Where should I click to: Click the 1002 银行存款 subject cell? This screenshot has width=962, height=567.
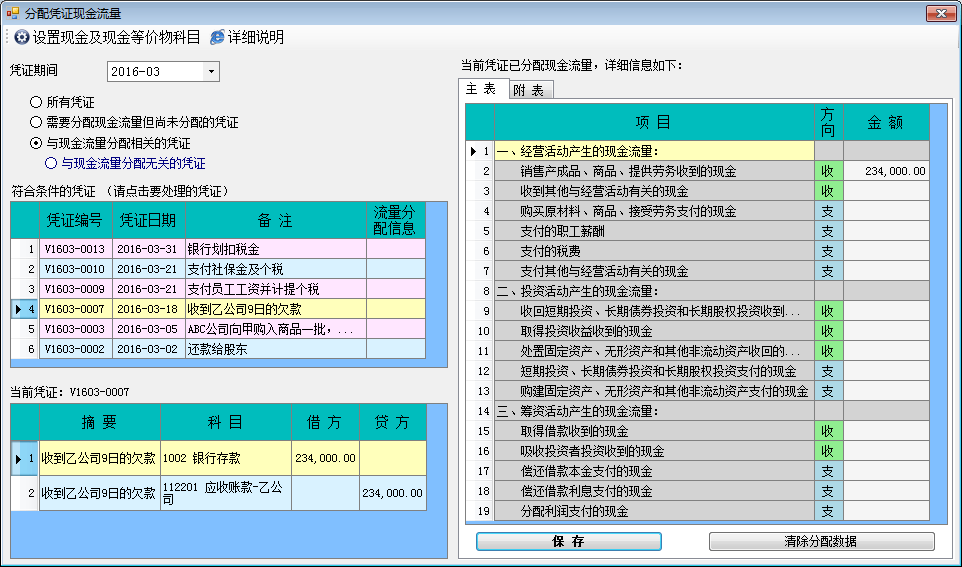[226, 458]
